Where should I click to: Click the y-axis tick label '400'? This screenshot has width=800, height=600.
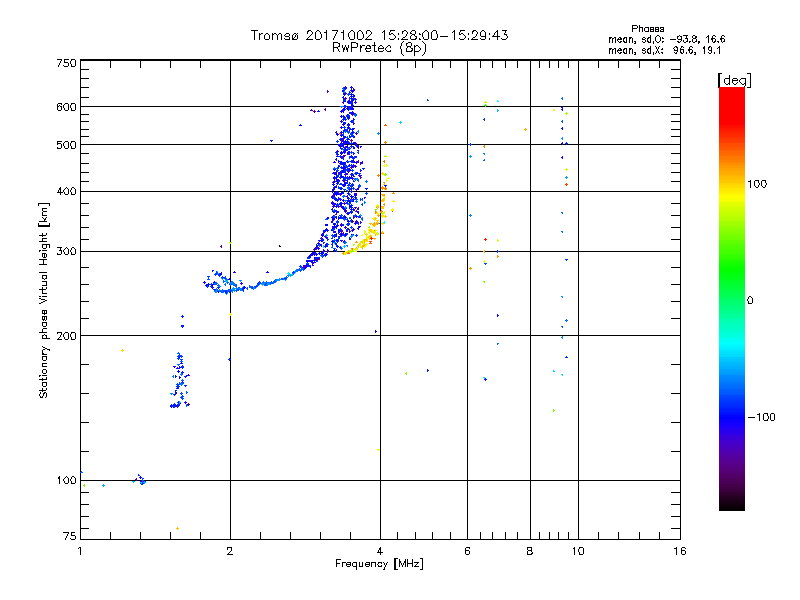[x=66, y=191]
